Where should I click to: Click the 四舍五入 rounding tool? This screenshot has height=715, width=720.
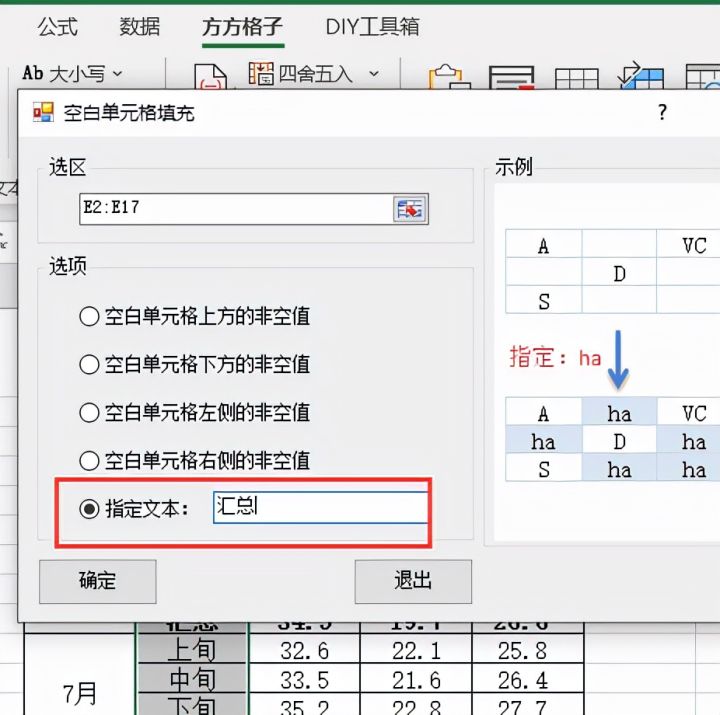(x=301, y=73)
